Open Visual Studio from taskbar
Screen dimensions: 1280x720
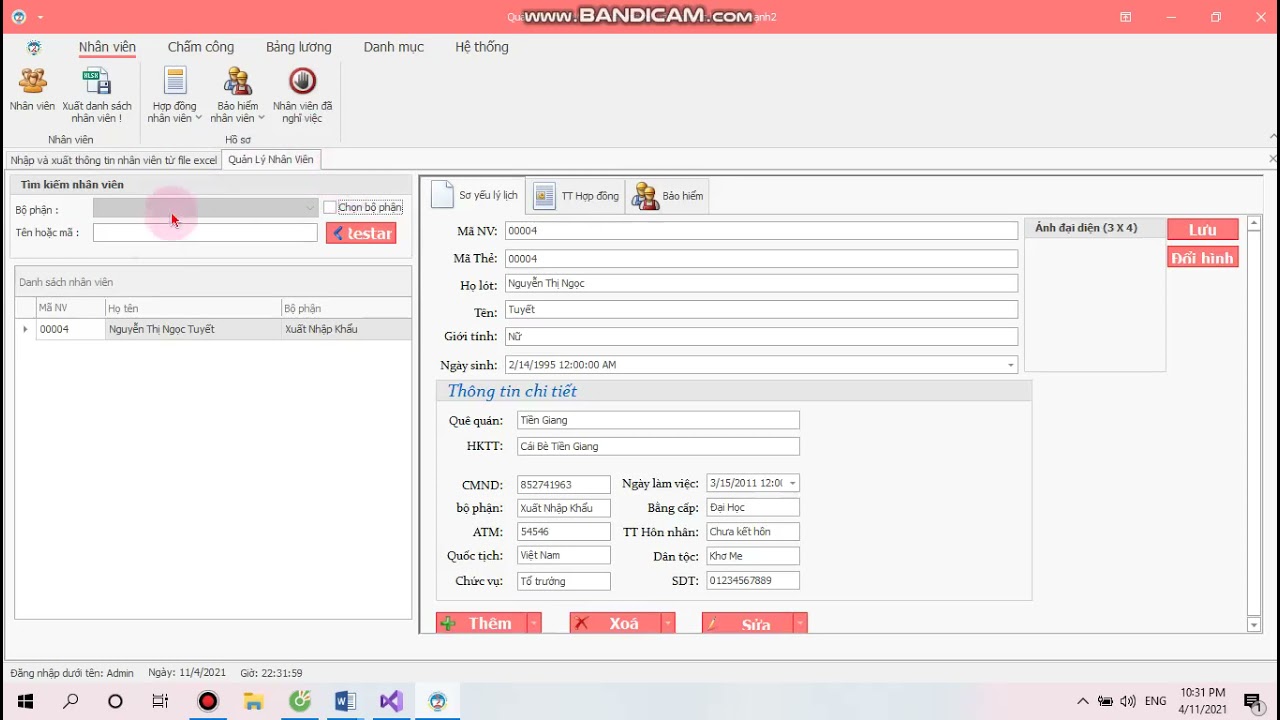pyautogui.click(x=391, y=701)
